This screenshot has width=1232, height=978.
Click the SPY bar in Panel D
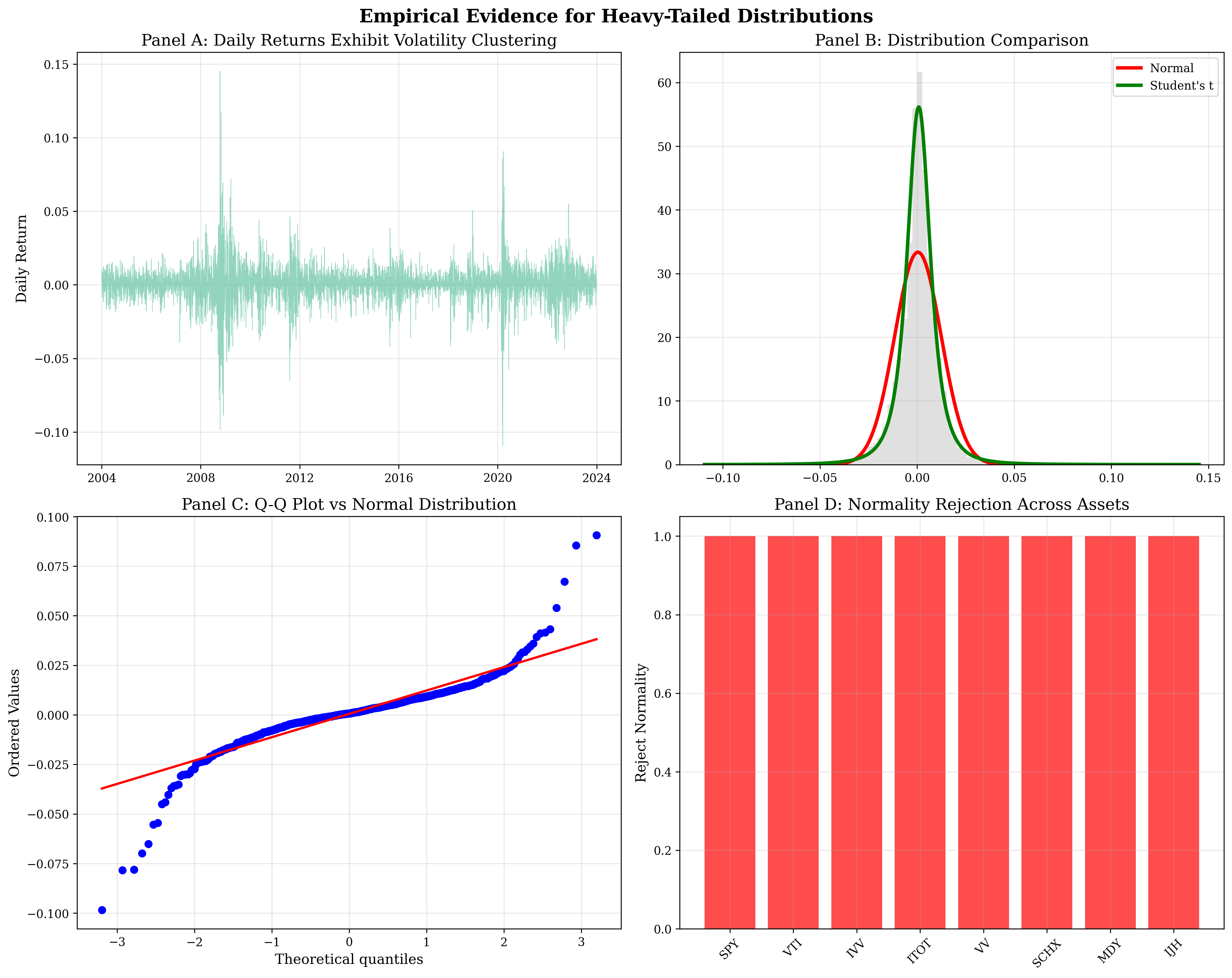730,732
